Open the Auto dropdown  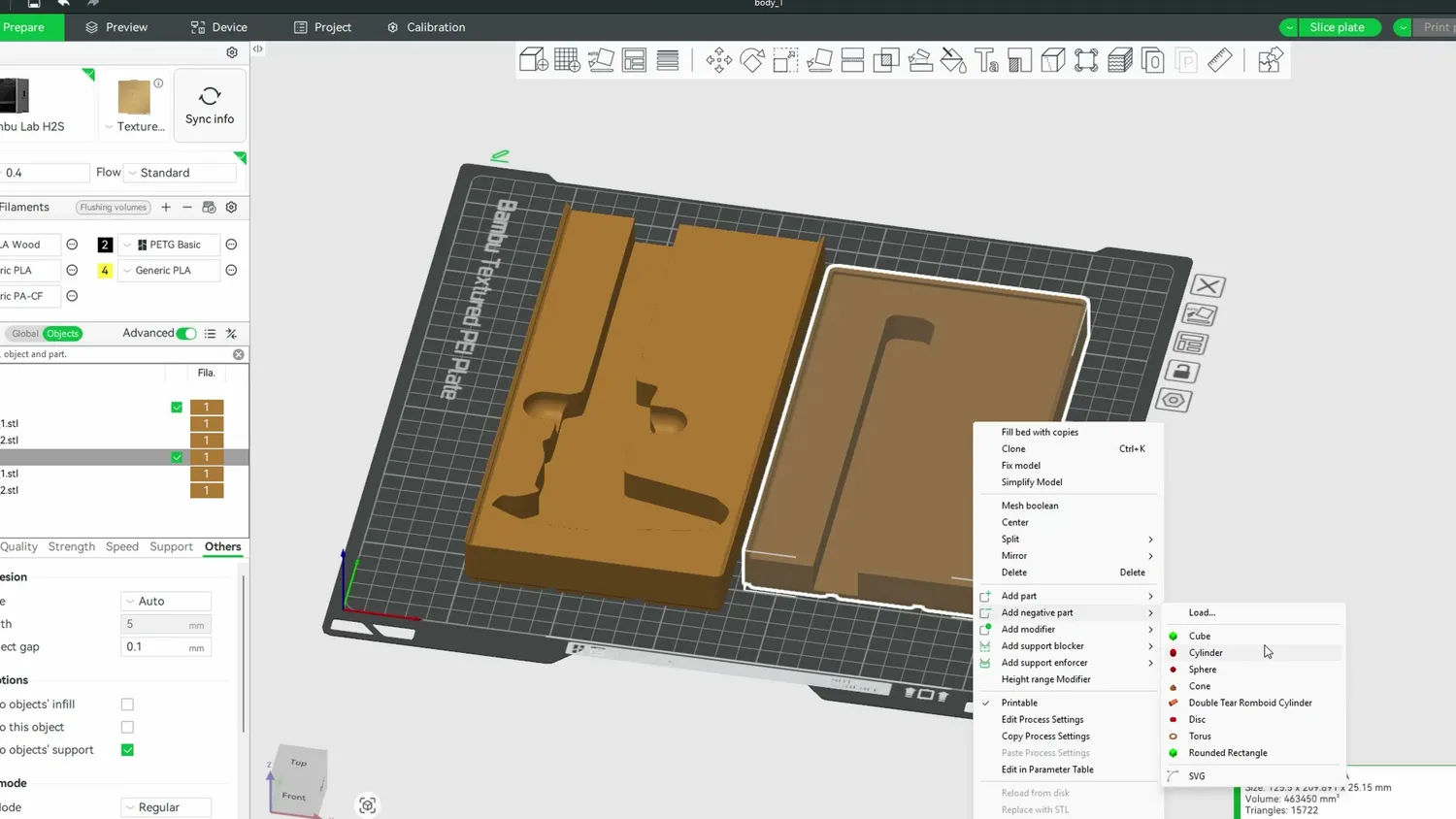tap(166, 602)
